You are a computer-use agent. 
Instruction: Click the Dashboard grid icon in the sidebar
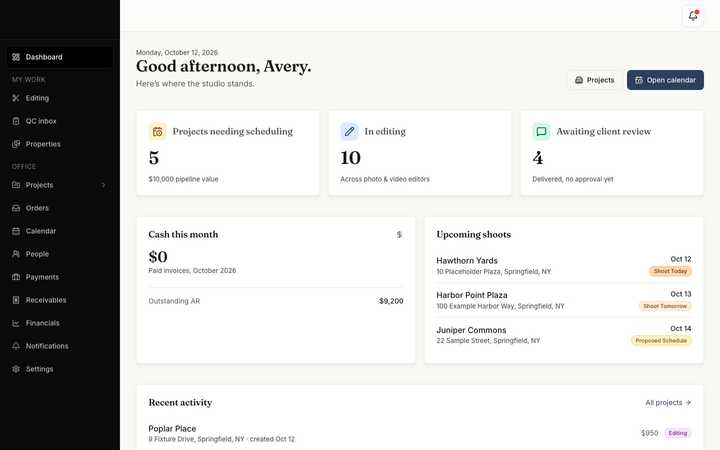point(16,57)
